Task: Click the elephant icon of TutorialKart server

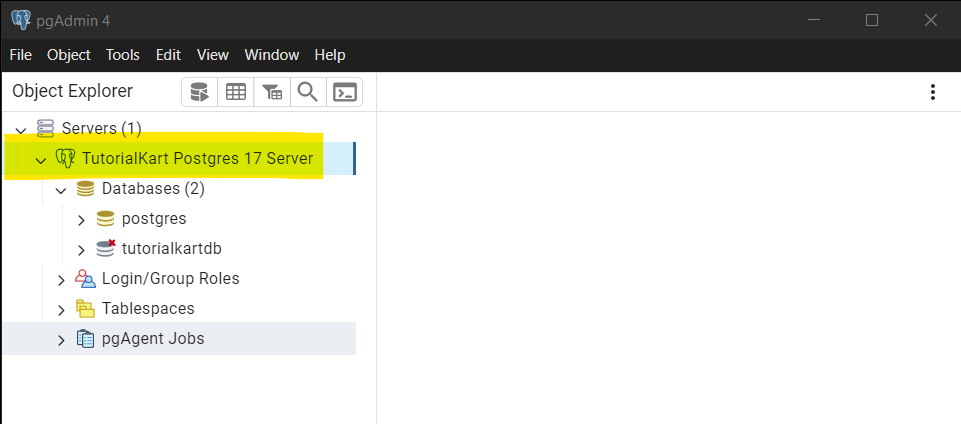Action: point(64,159)
